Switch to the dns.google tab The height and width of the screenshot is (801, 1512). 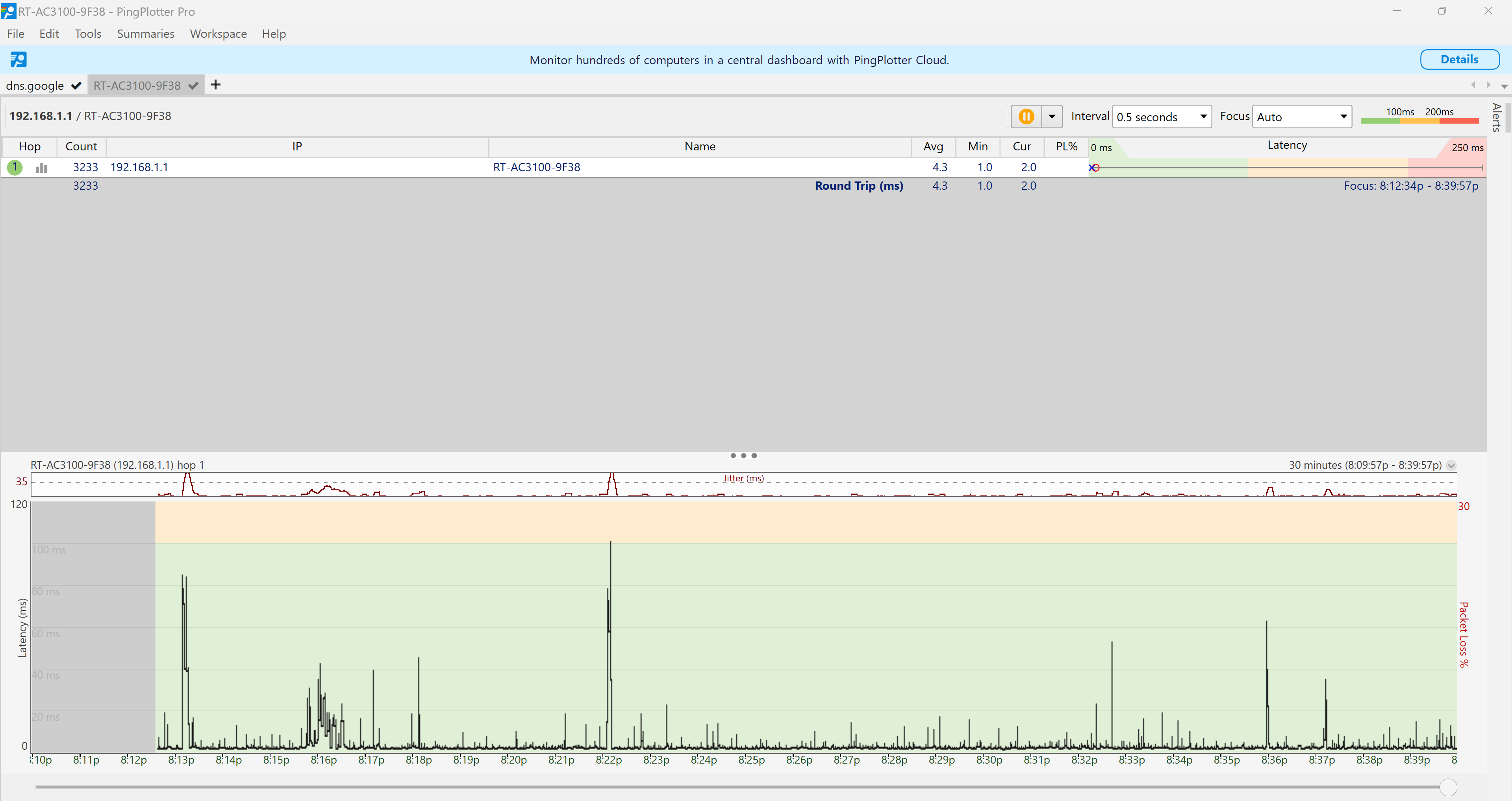pyautogui.click(x=35, y=86)
